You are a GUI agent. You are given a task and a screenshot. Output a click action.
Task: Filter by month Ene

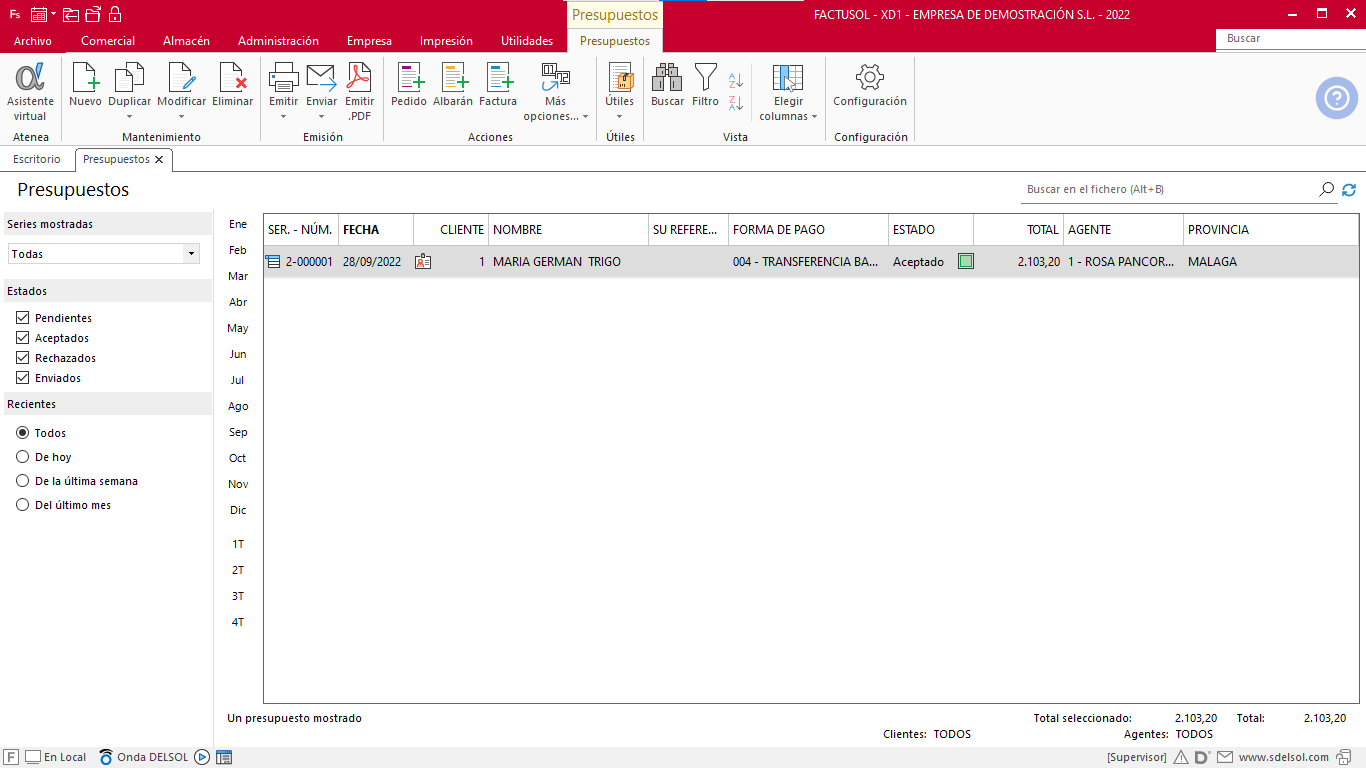tap(238, 224)
